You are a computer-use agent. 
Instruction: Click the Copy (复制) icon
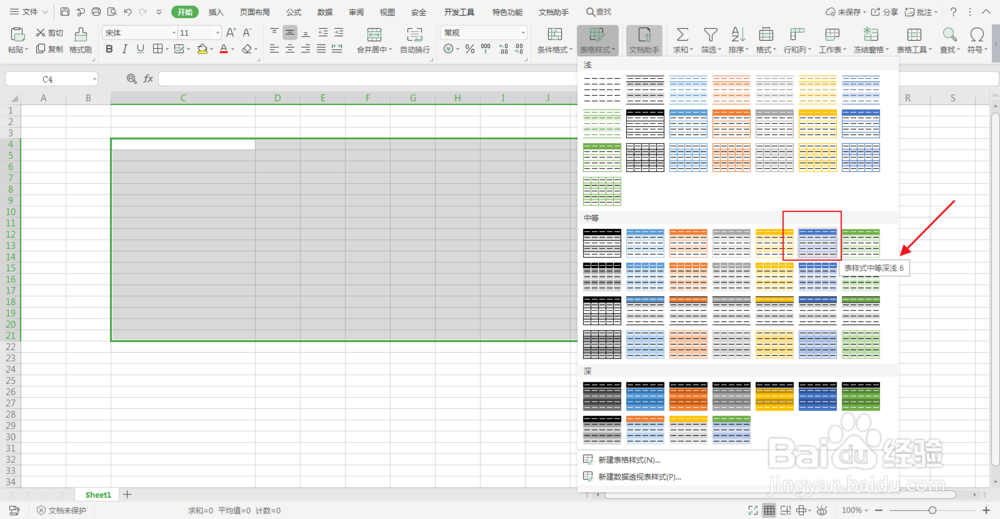[x=41, y=49]
